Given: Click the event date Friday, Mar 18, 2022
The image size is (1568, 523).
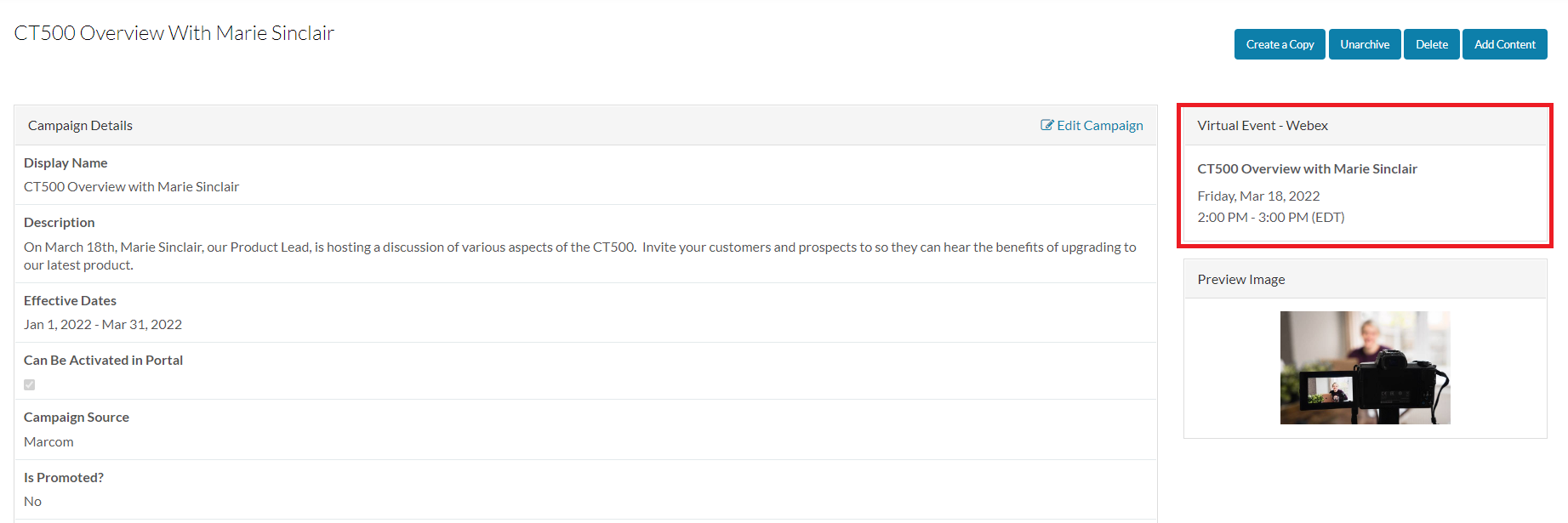Looking at the screenshot, I should [x=1258, y=195].
